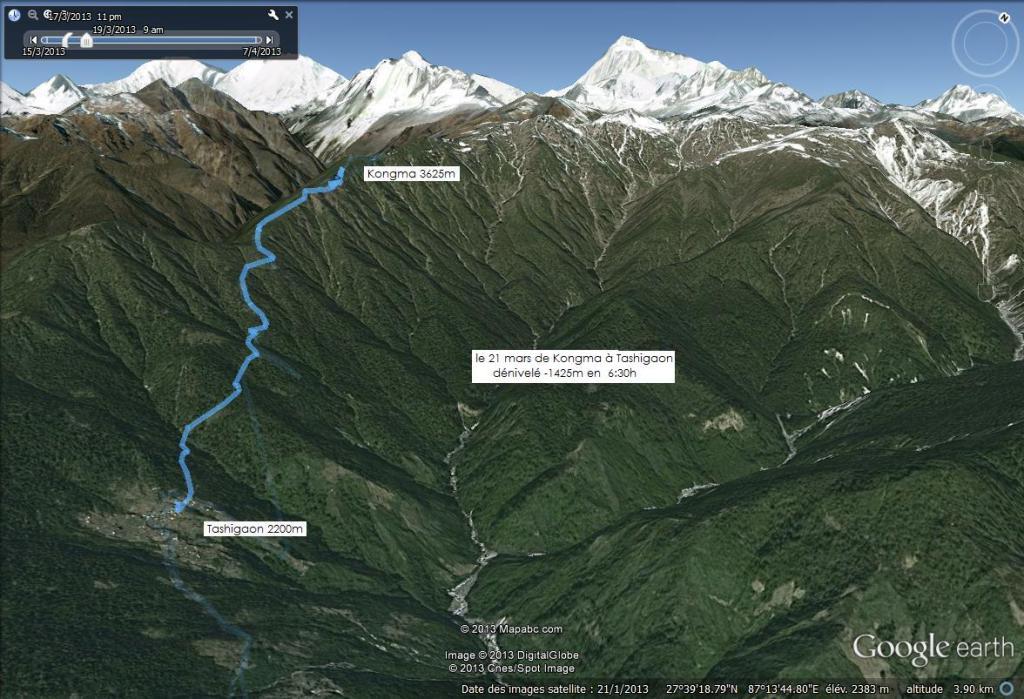The width and height of the screenshot is (1024, 699).
Task: Click the time slider thumb handle
Action: click(86, 41)
